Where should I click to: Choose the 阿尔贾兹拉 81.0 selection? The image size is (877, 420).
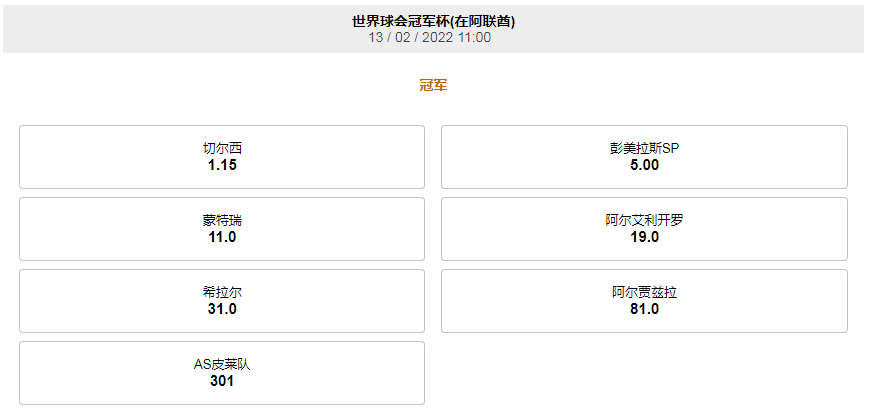(644, 301)
